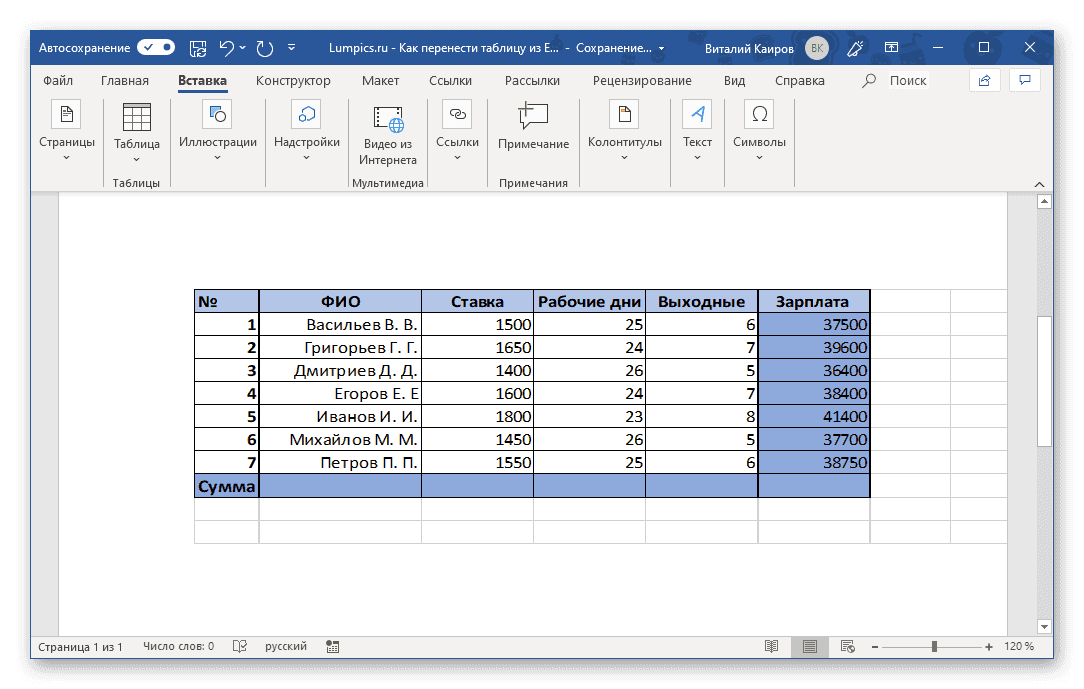Switch to the Конструктор tab
The width and height of the screenshot is (1084, 689).
[x=295, y=80]
